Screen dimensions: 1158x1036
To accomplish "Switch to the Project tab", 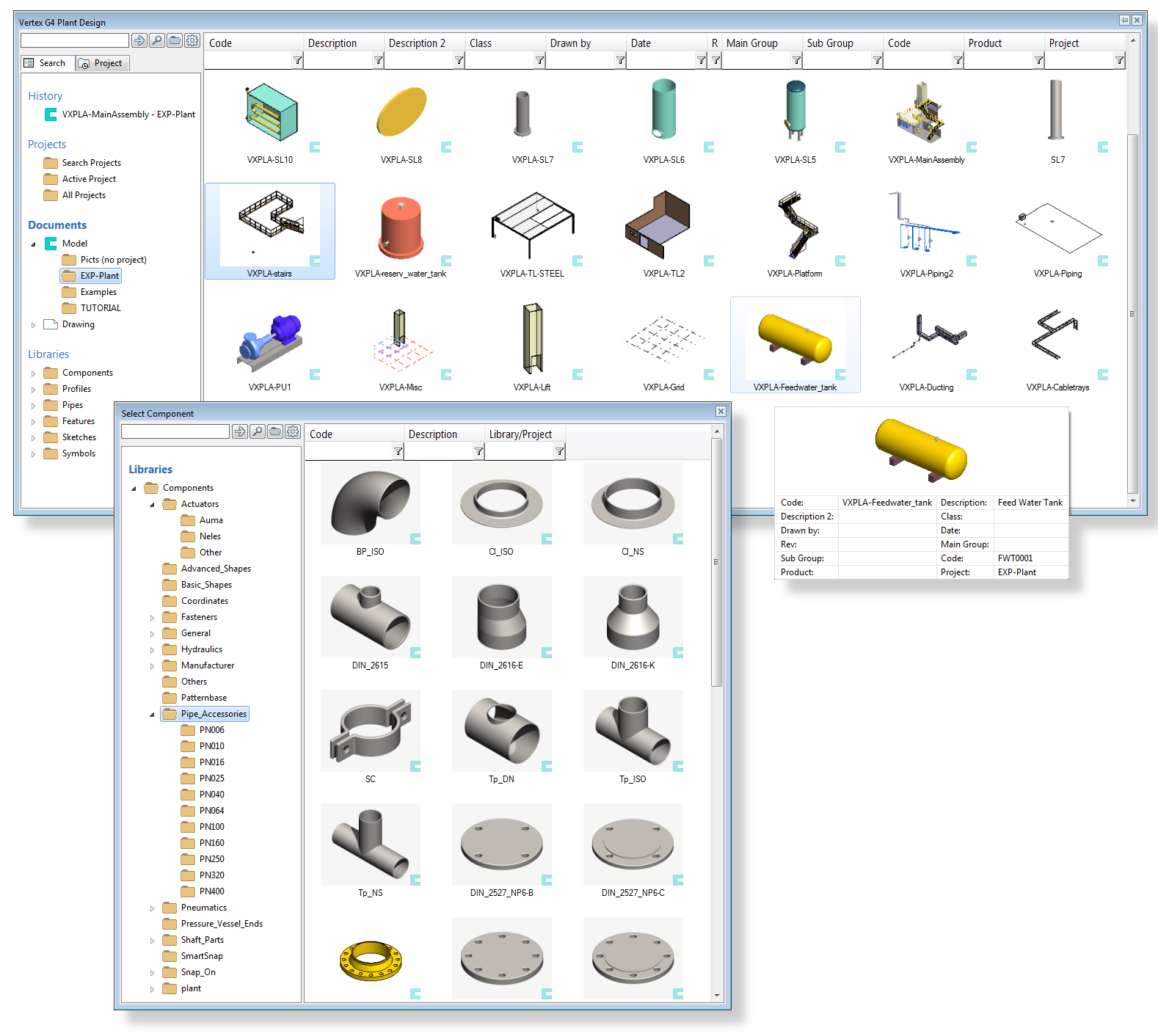I will pyautogui.click(x=102, y=63).
